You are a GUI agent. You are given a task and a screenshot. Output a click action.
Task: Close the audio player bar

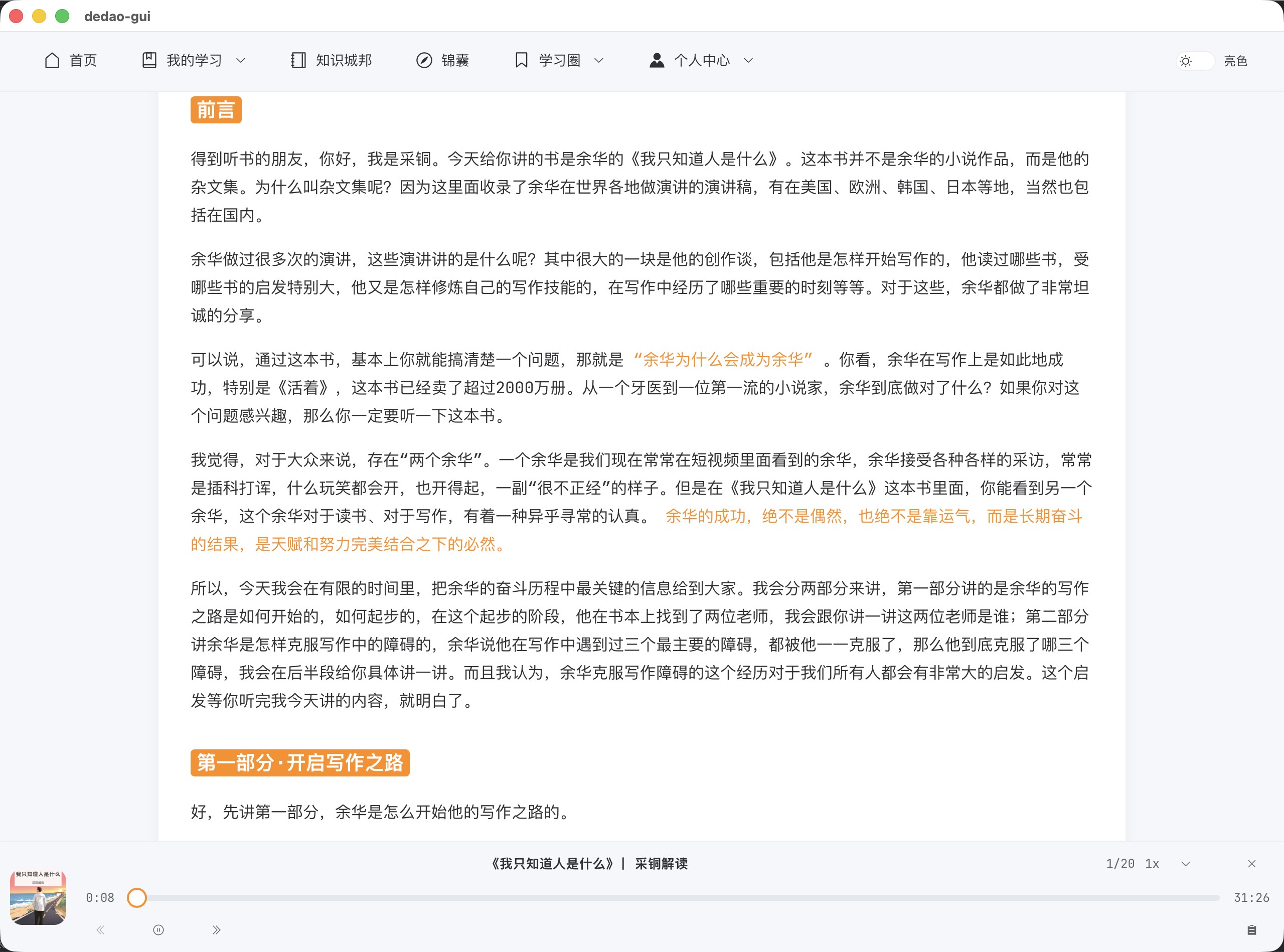tap(1252, 863)
